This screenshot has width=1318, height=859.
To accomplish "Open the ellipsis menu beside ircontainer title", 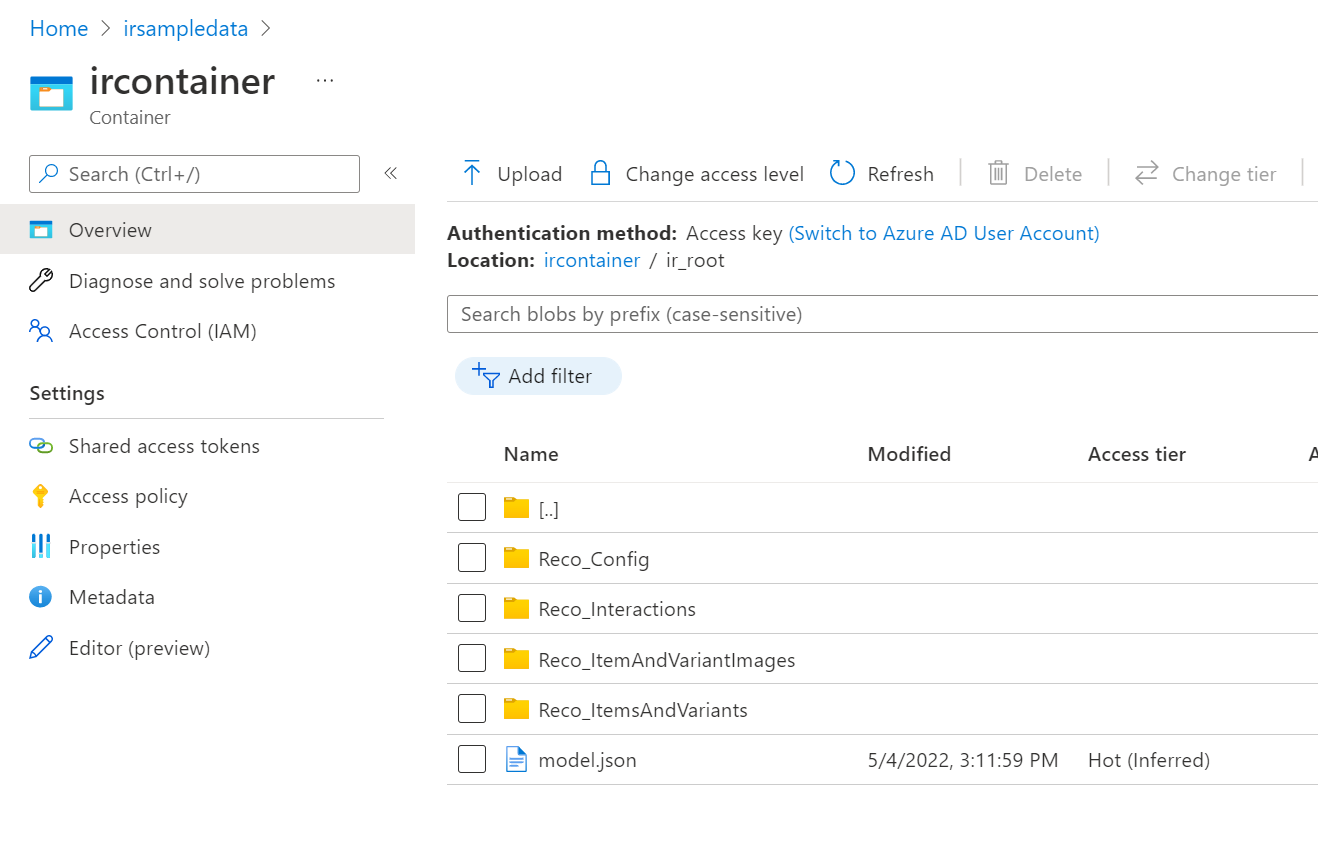I will tap(325, 81).
